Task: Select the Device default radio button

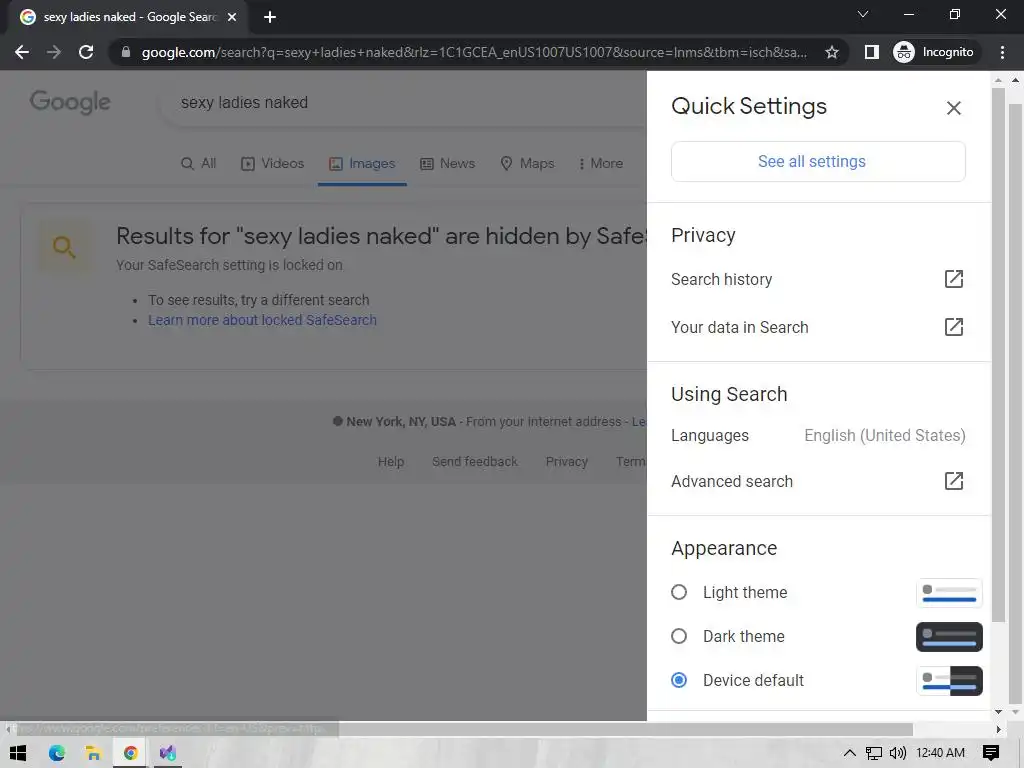Action: point(679,680)
